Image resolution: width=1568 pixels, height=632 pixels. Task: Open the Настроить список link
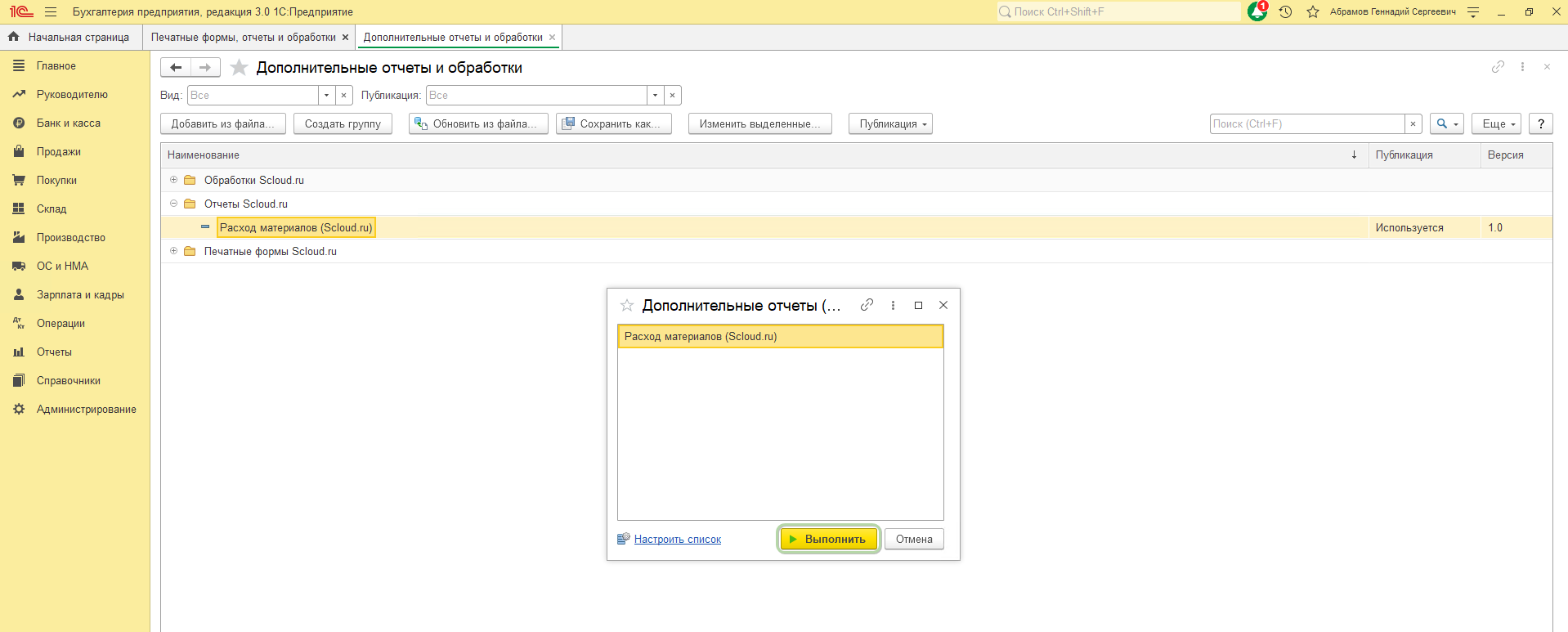(x=678, y=540)
